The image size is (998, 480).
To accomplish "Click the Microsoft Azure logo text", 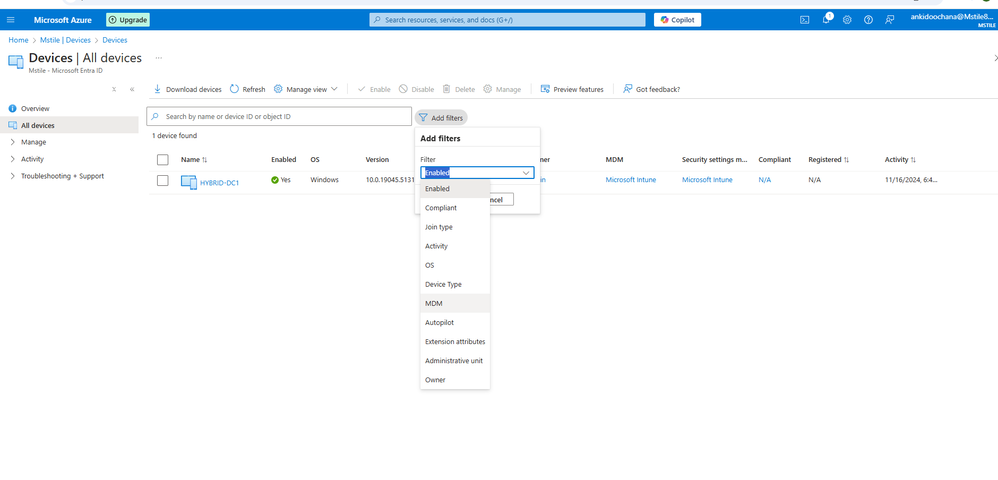I will [62, 20].
